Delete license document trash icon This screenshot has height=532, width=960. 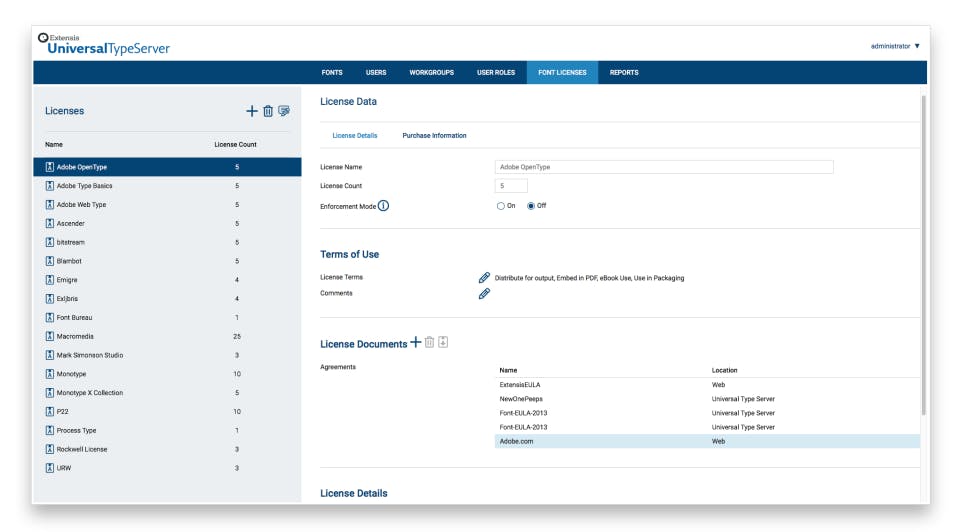tap(429, 342)
